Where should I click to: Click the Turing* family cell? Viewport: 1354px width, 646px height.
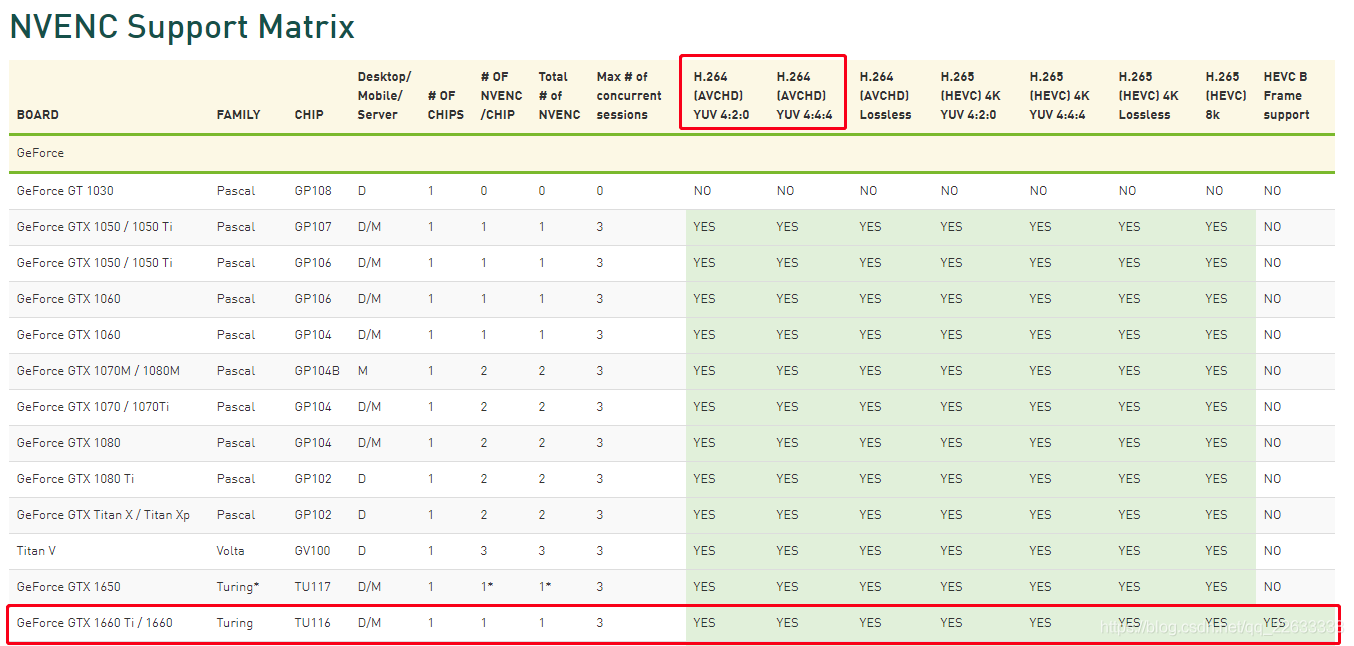(x=238, y=587)
